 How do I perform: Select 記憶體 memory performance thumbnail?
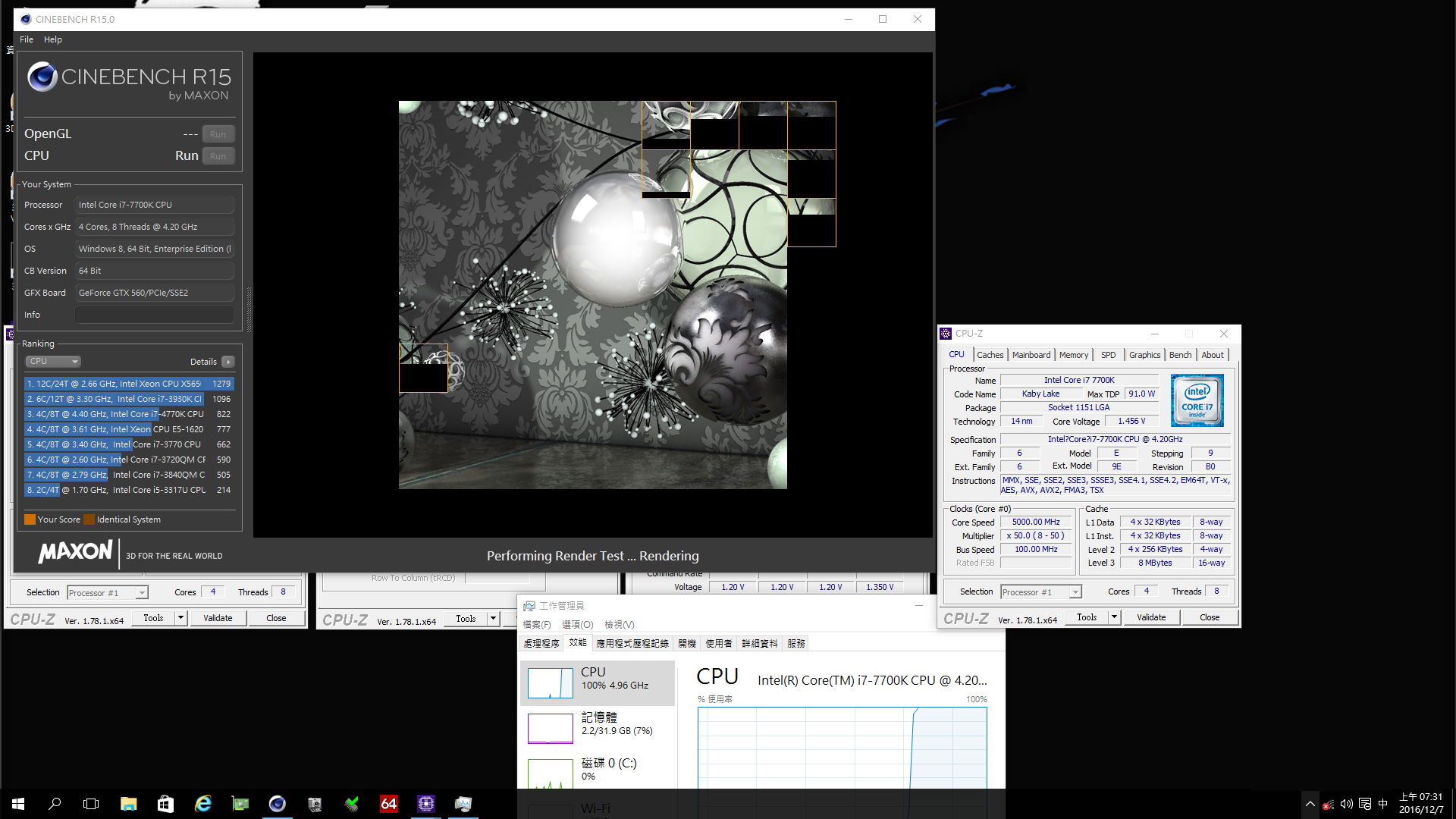click(x=598, y=729)
